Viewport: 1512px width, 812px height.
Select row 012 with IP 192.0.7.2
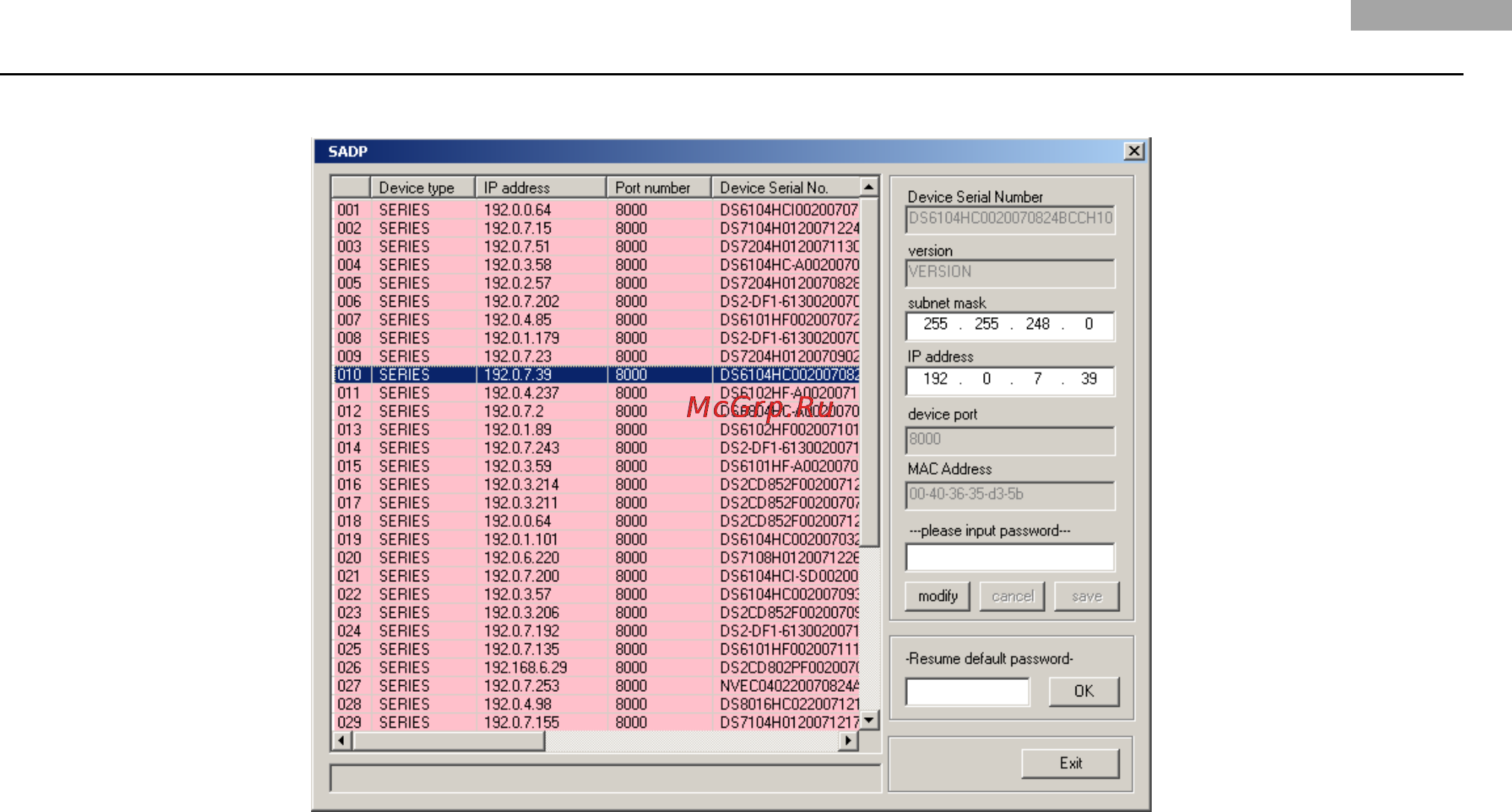click(596, 411)
